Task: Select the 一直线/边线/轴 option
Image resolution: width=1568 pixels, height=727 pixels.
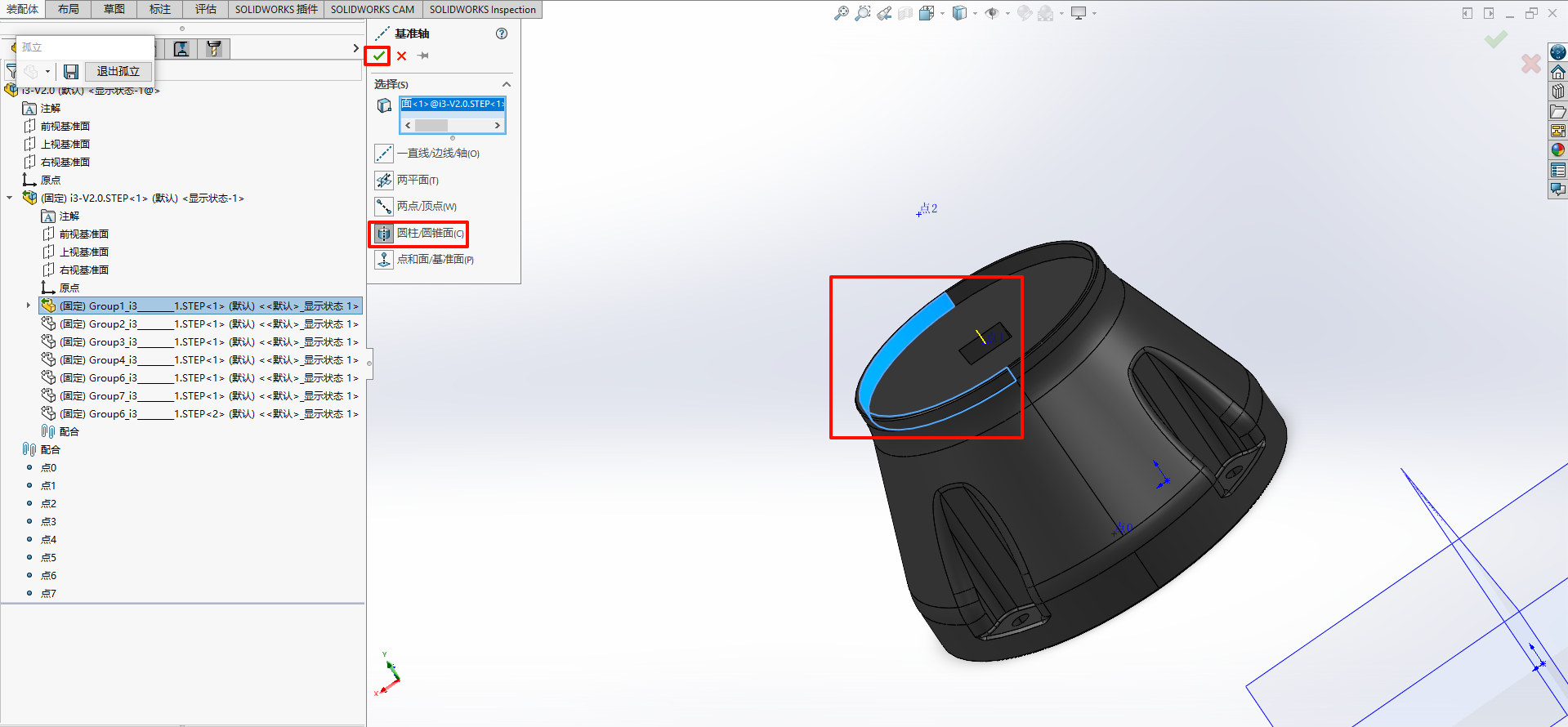Action: click(427, 154)
